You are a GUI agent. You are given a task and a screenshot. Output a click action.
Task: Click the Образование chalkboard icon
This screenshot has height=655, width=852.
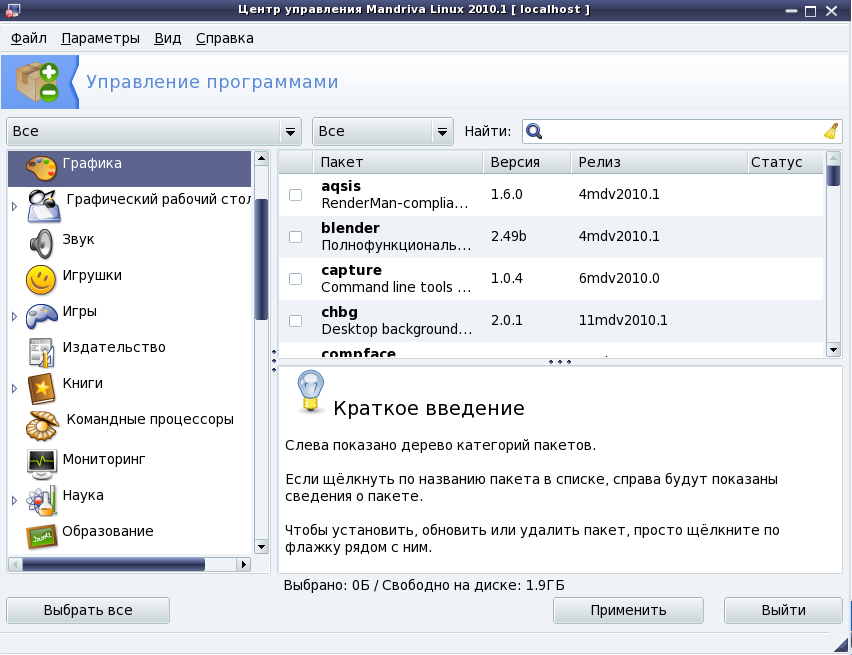tap(42, 537)
